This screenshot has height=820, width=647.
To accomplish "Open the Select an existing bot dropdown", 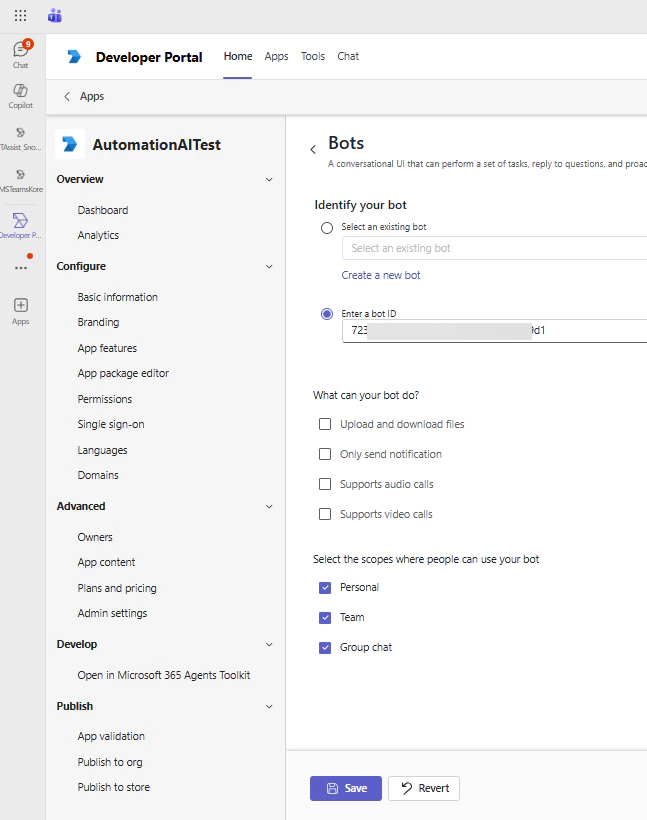I will coord(494,248).
